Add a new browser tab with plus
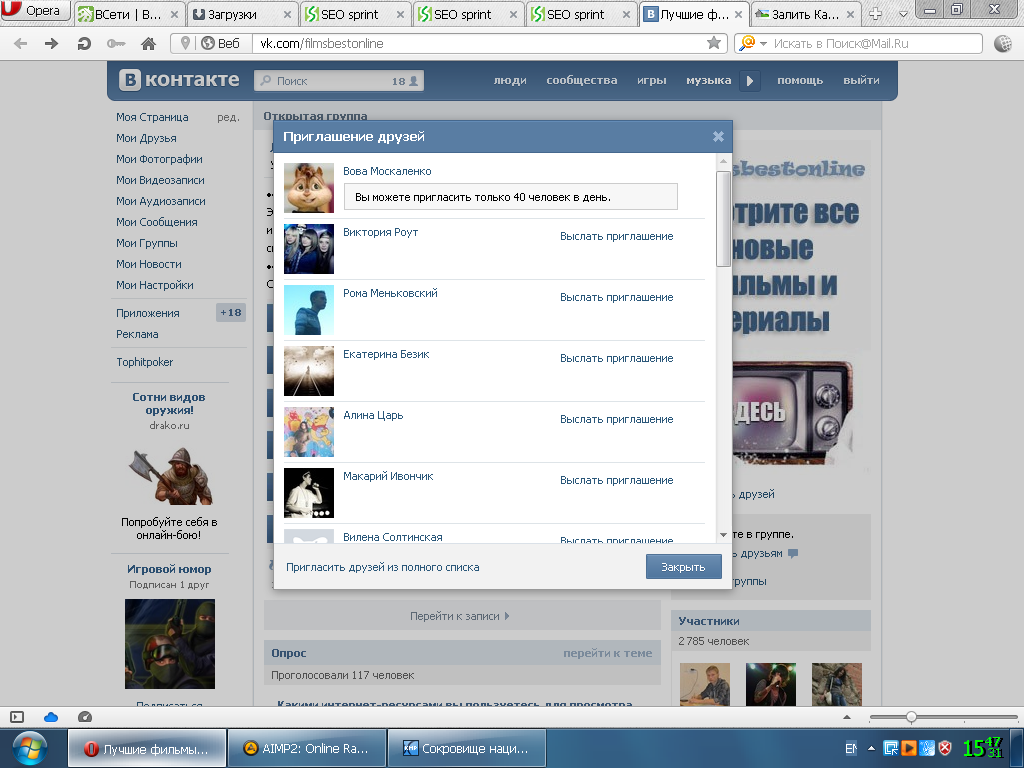Image resolution: width=1024 pixels, height=768 pixels. (875, 14)
